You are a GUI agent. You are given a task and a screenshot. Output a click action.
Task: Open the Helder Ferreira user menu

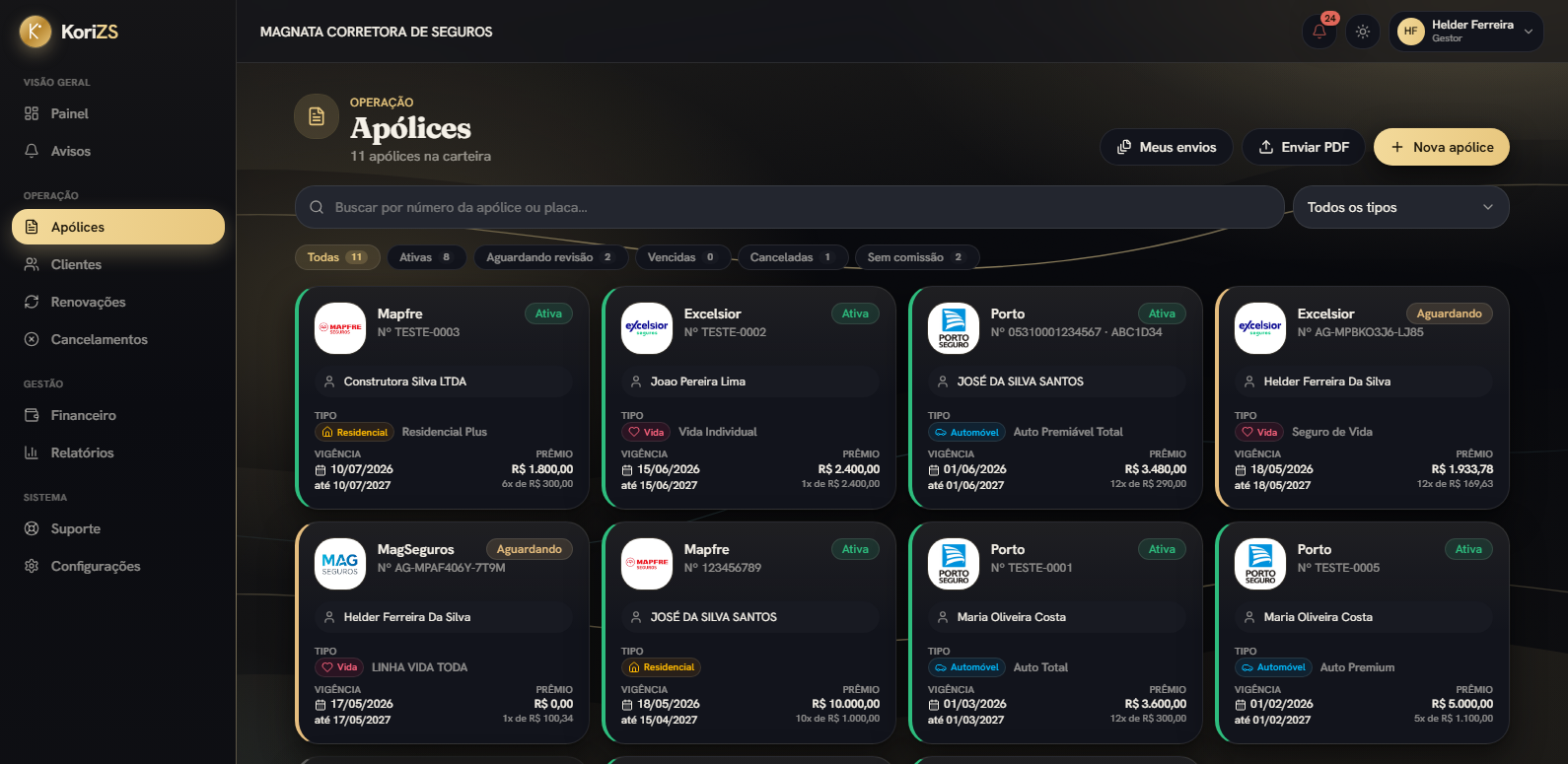[1466, 32]
